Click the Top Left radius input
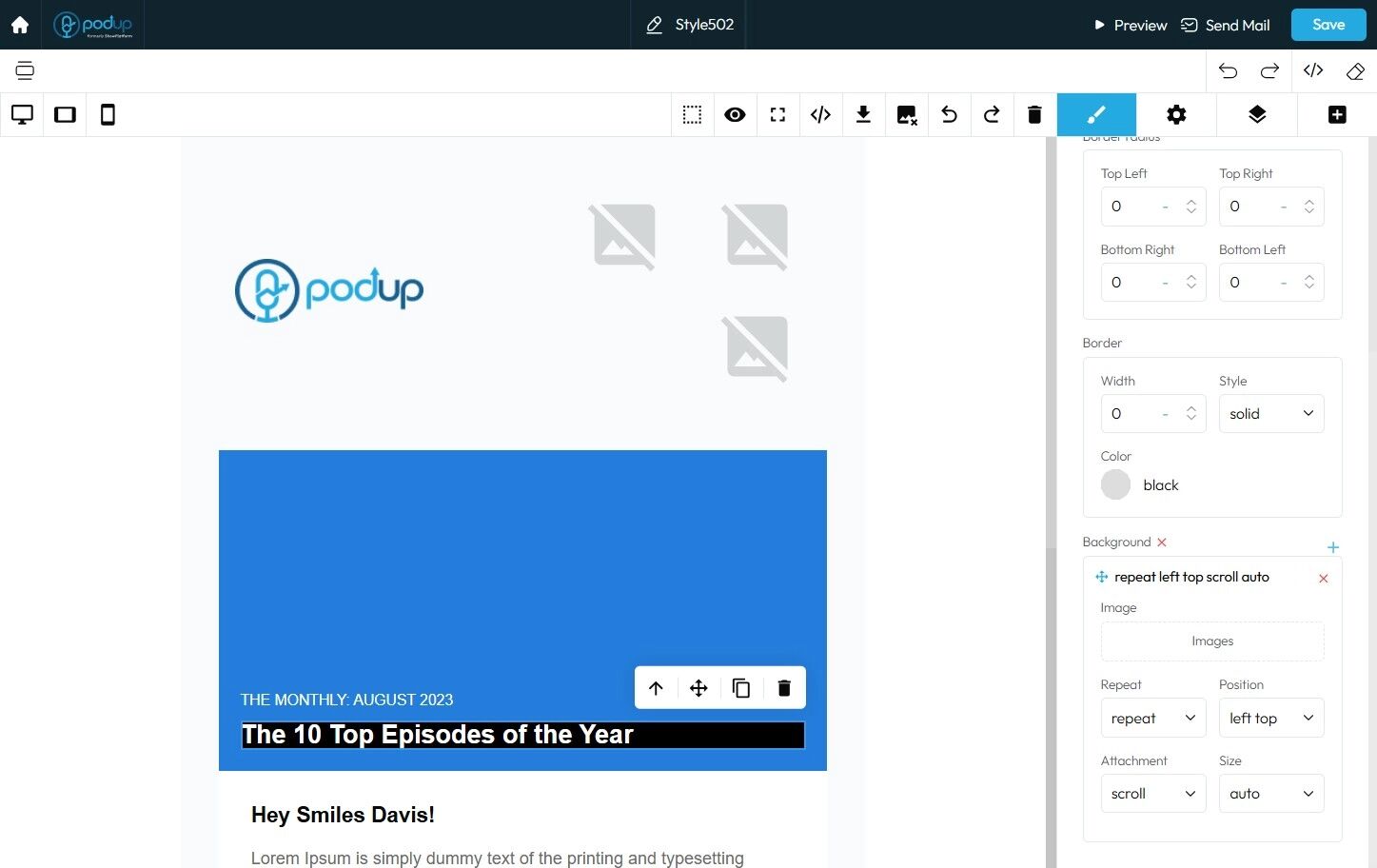The image size is (1377, 868). [x=1153, y=207]
